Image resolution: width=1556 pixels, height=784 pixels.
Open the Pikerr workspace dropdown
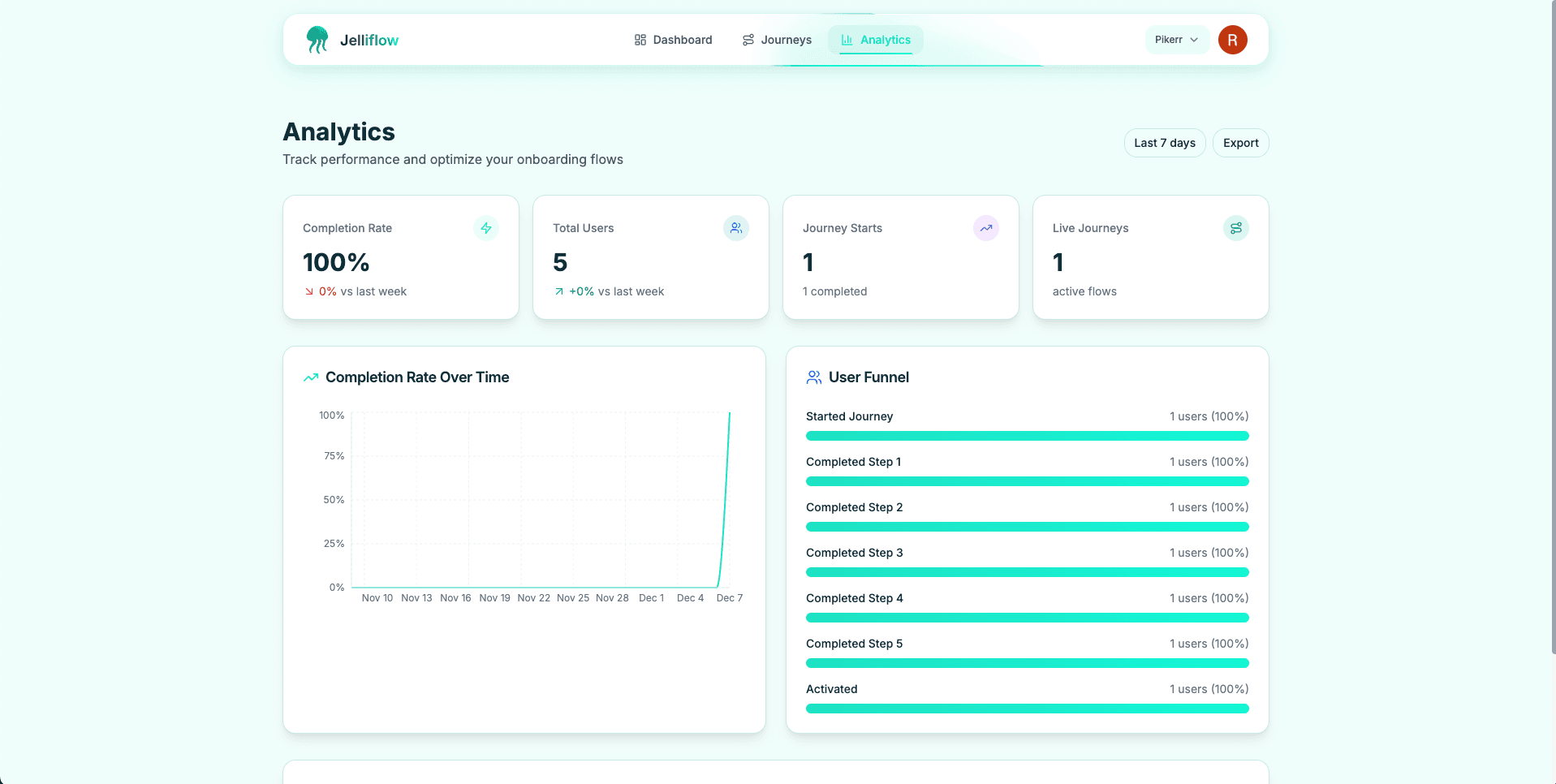pyautogui.click(x=1176, y=39)
